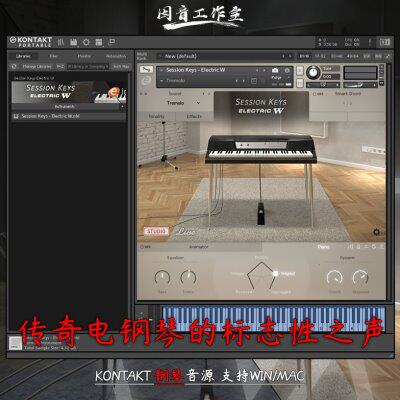Image resolution: width=400 pixels, height=400 pixels.
Task: Take a snapshot with the camera icon
Action: point(275,70)
